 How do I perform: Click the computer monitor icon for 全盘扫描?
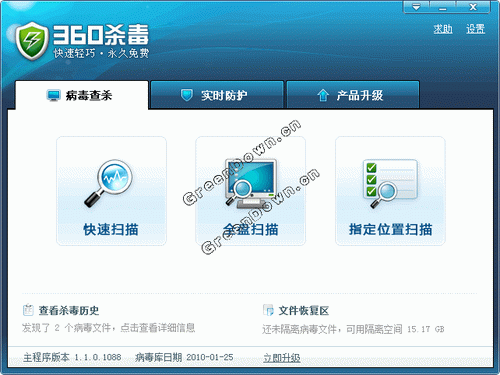pos(251,183)
